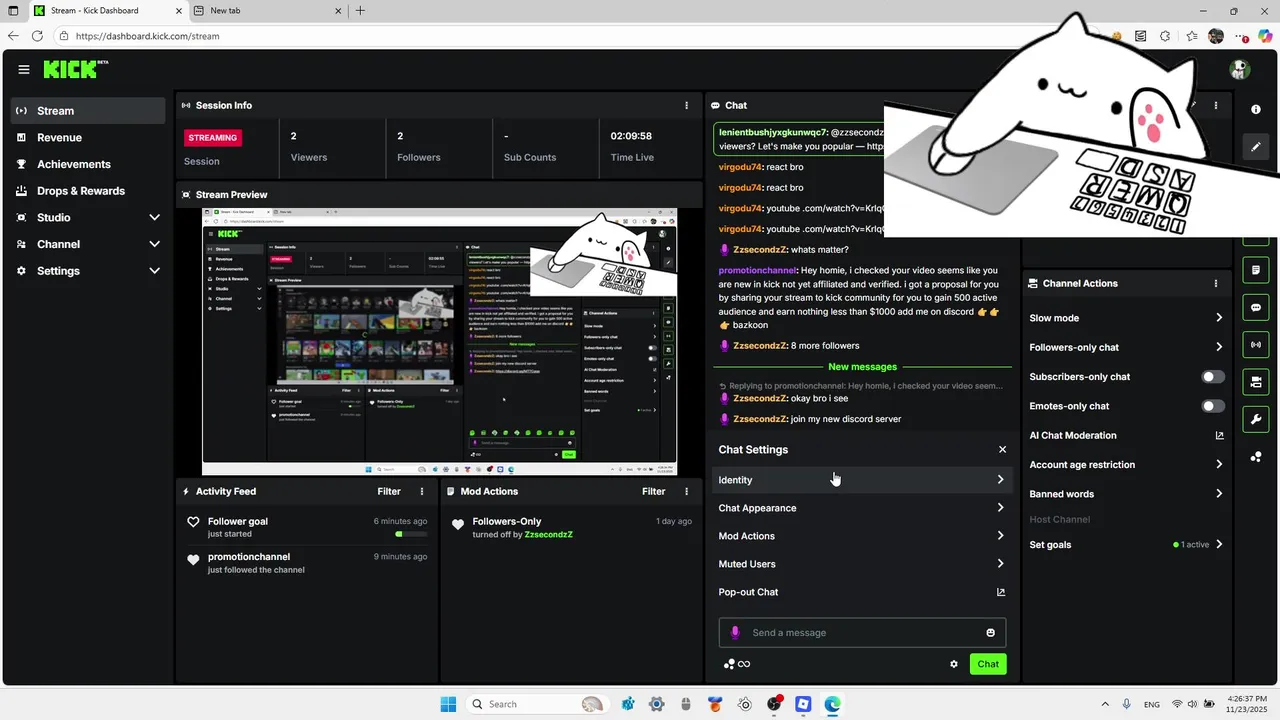Go to Drops & Rewards in sidebar
Image resolution: width=1280 pixels, height=720 pixels.
88,191
